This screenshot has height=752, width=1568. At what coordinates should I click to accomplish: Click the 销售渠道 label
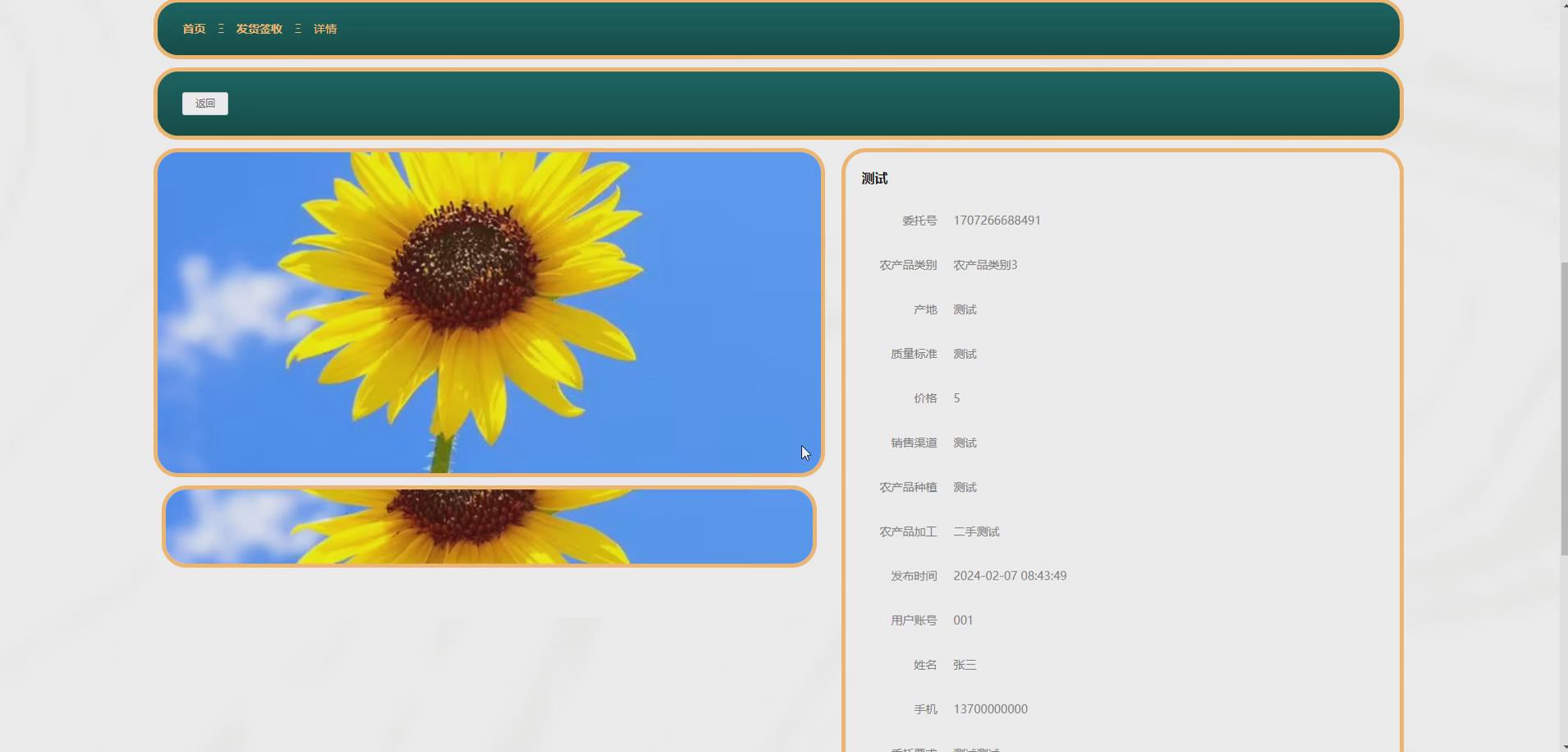(x=914, y=442)
